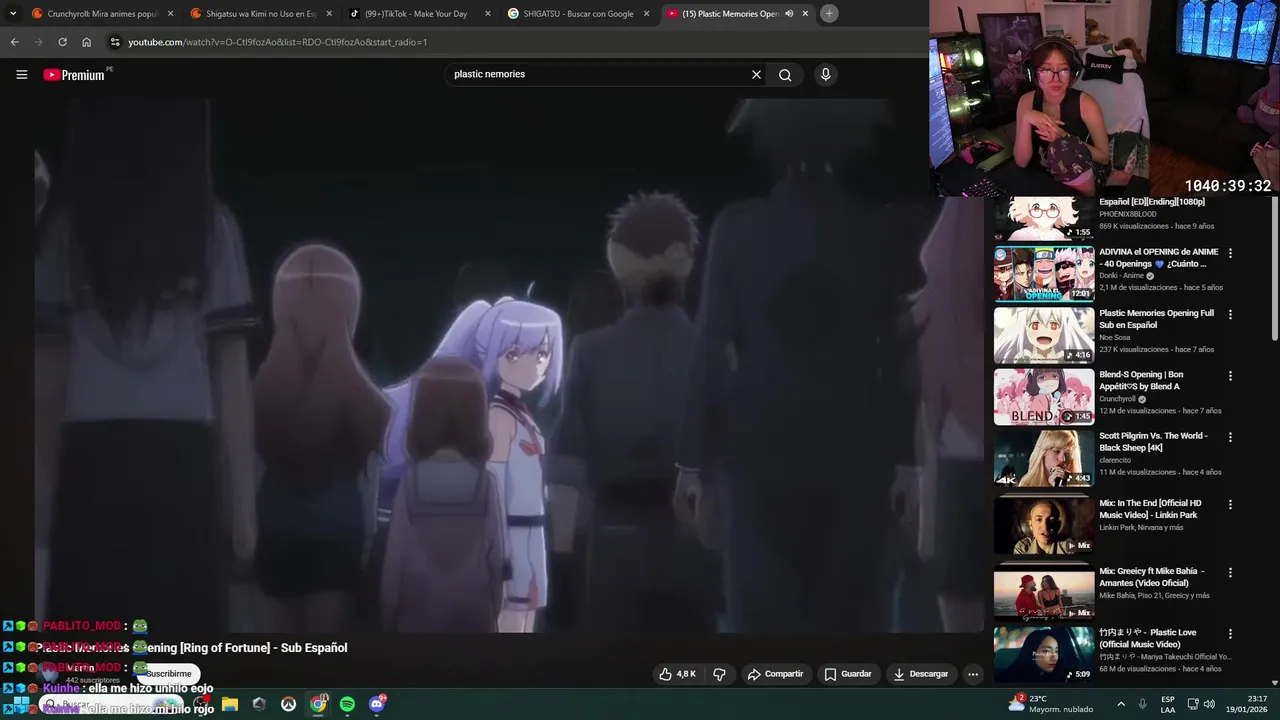Open Español ED Ending 1080p video title

coord(1152,202)
